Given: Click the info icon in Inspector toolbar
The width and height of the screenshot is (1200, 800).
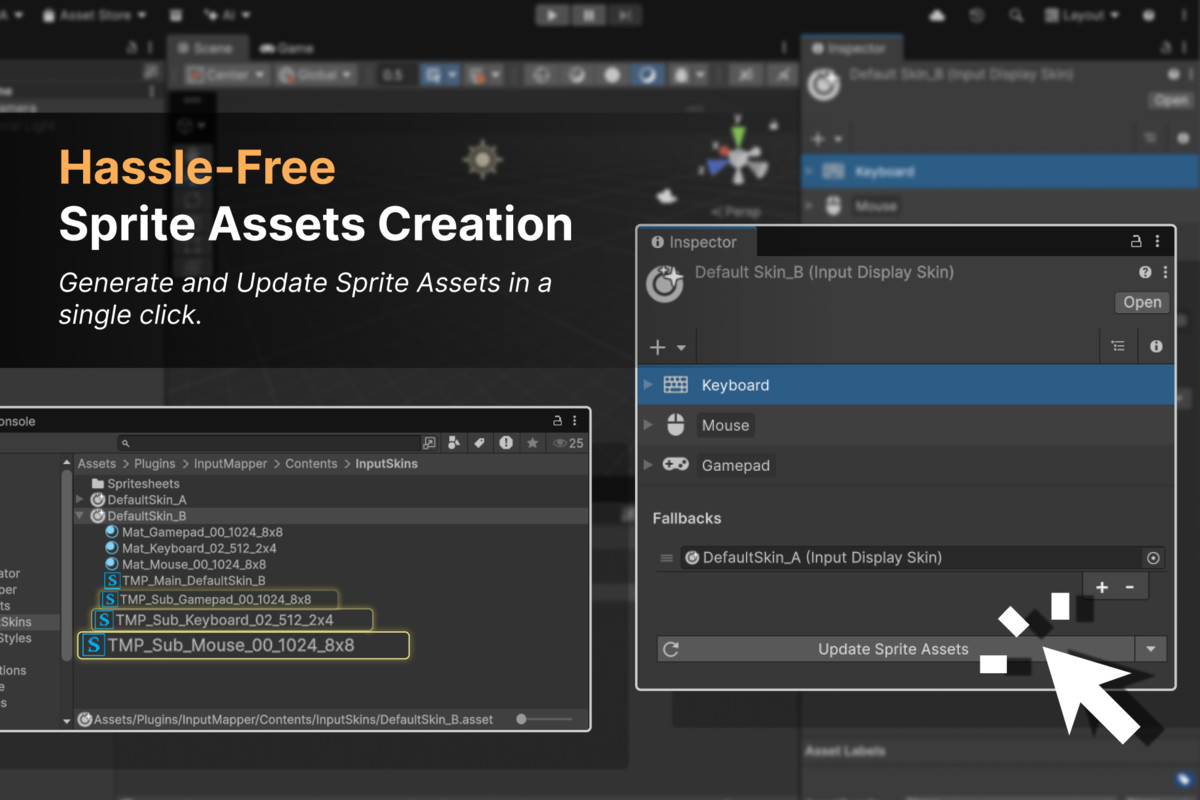Looking at the screenshot, I should point(1156,346).
